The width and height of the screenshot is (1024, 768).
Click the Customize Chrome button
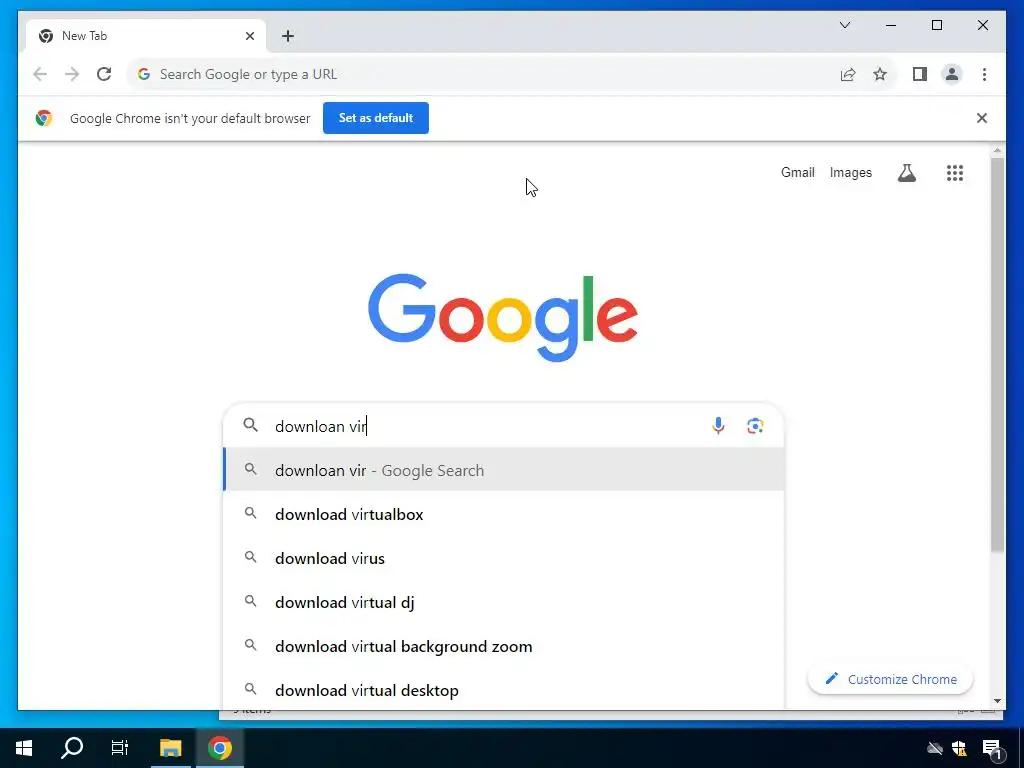tap(890, 679)
